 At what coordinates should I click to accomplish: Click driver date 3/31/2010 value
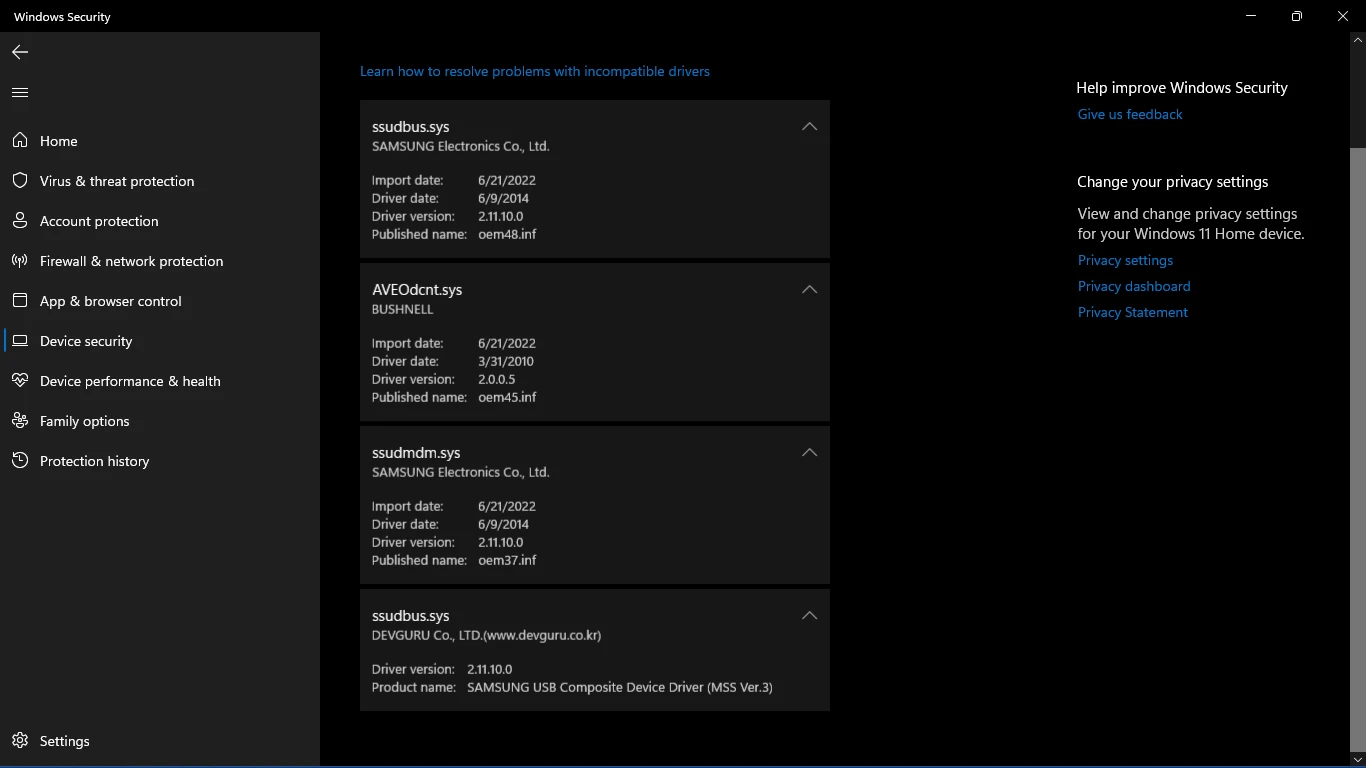point(506,361)
